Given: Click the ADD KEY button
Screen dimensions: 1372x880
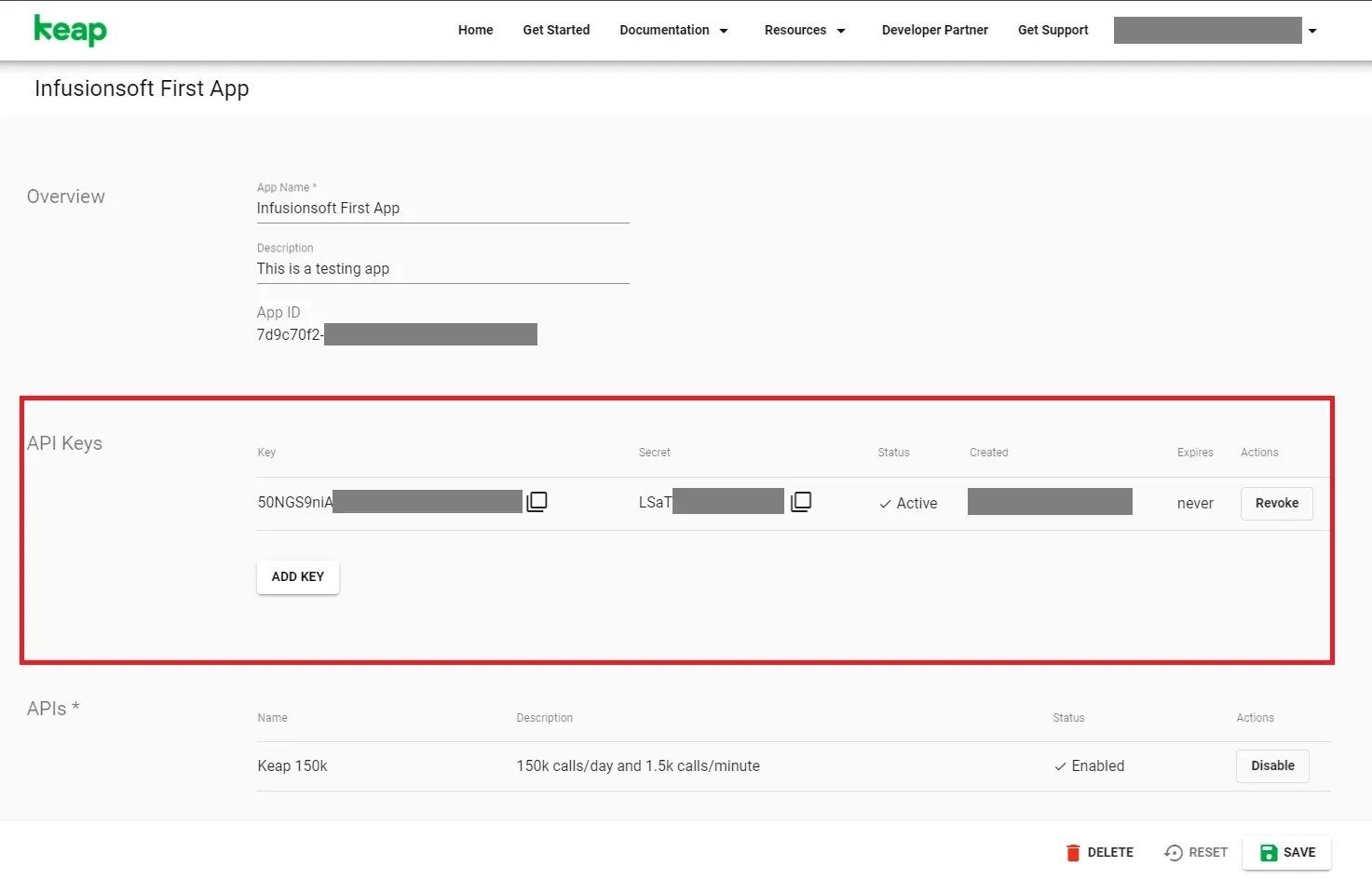Looking at the screenshot, I should coord(298,576).
